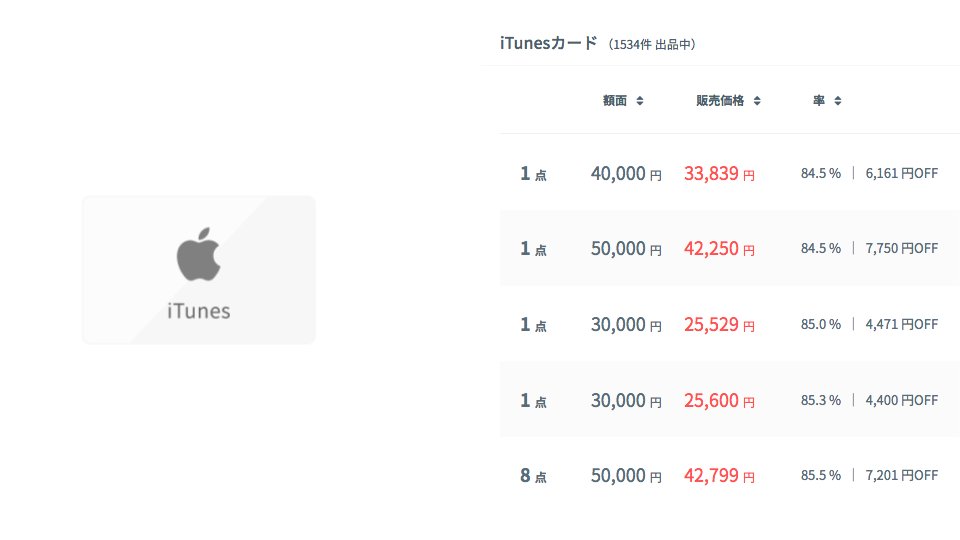
Task: Sort listings by the 販売価格 header label
Action: pyautogui.click(x=720, y=101)
